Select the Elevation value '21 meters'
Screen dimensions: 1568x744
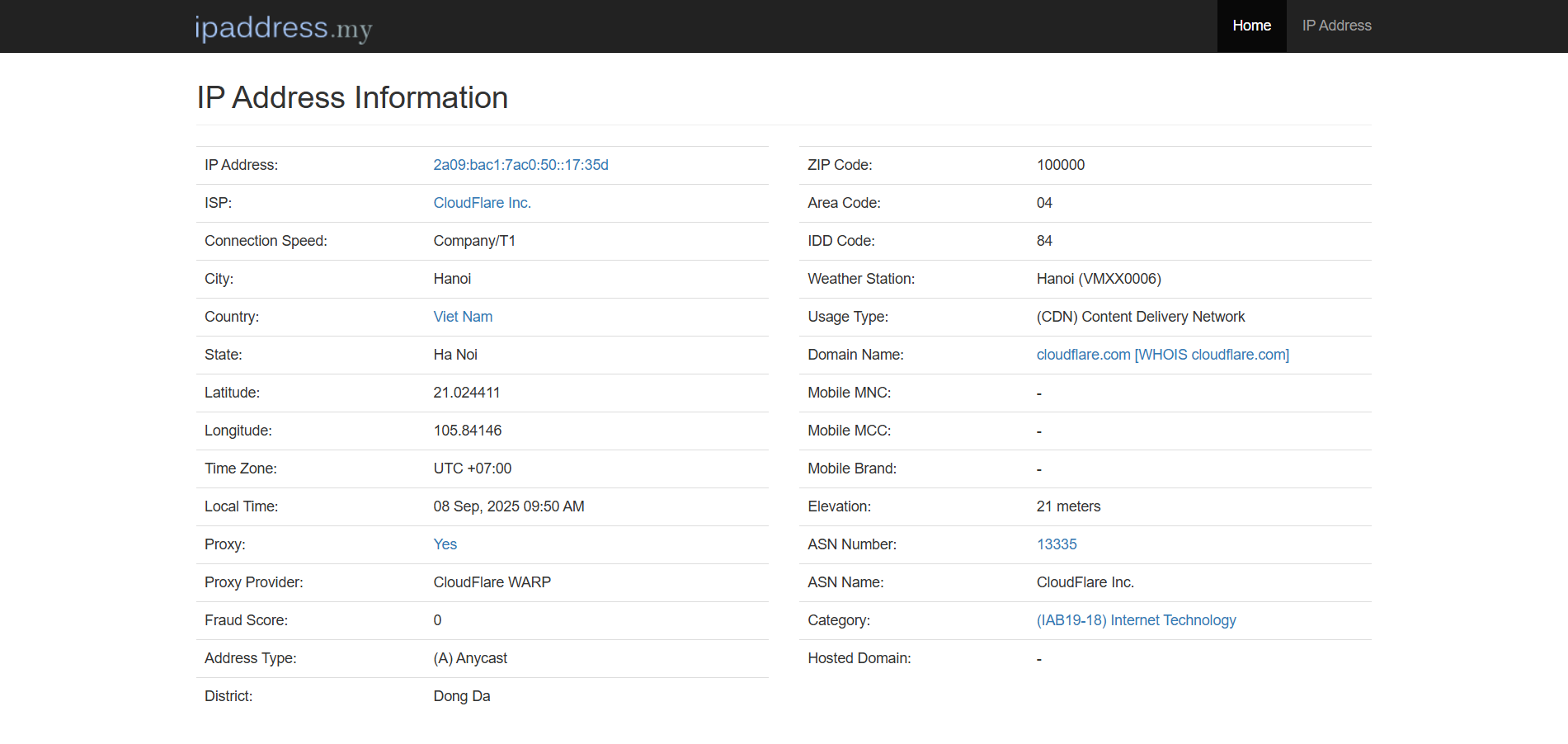point(1068,506)
